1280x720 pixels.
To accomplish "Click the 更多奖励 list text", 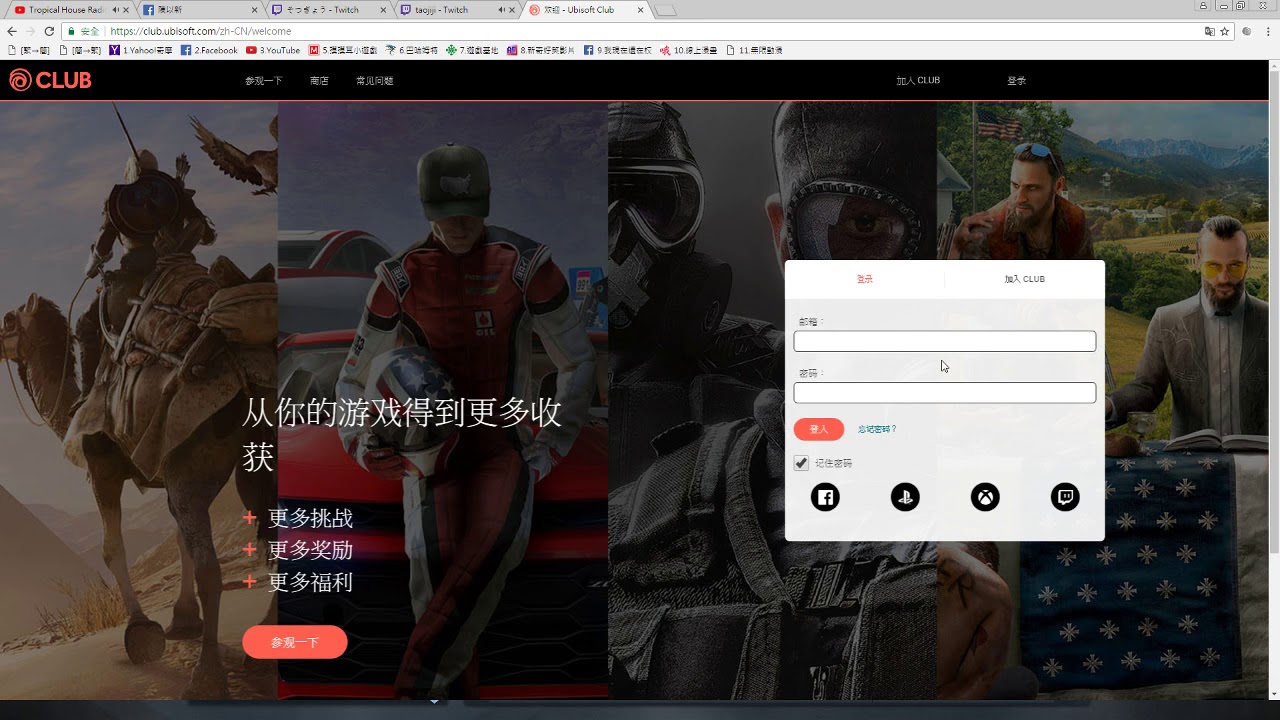I will tap(310, 550).
